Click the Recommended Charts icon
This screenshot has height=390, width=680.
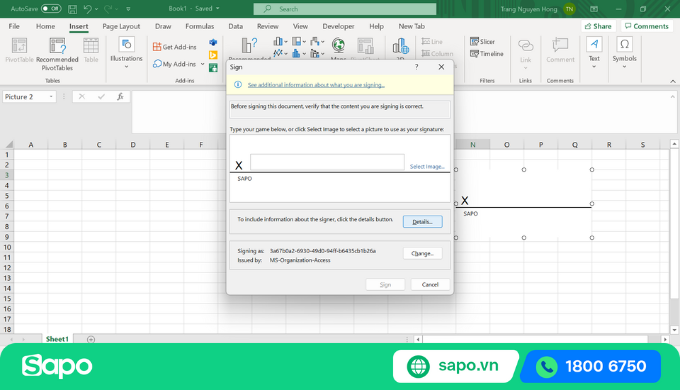tap(249, 46)
